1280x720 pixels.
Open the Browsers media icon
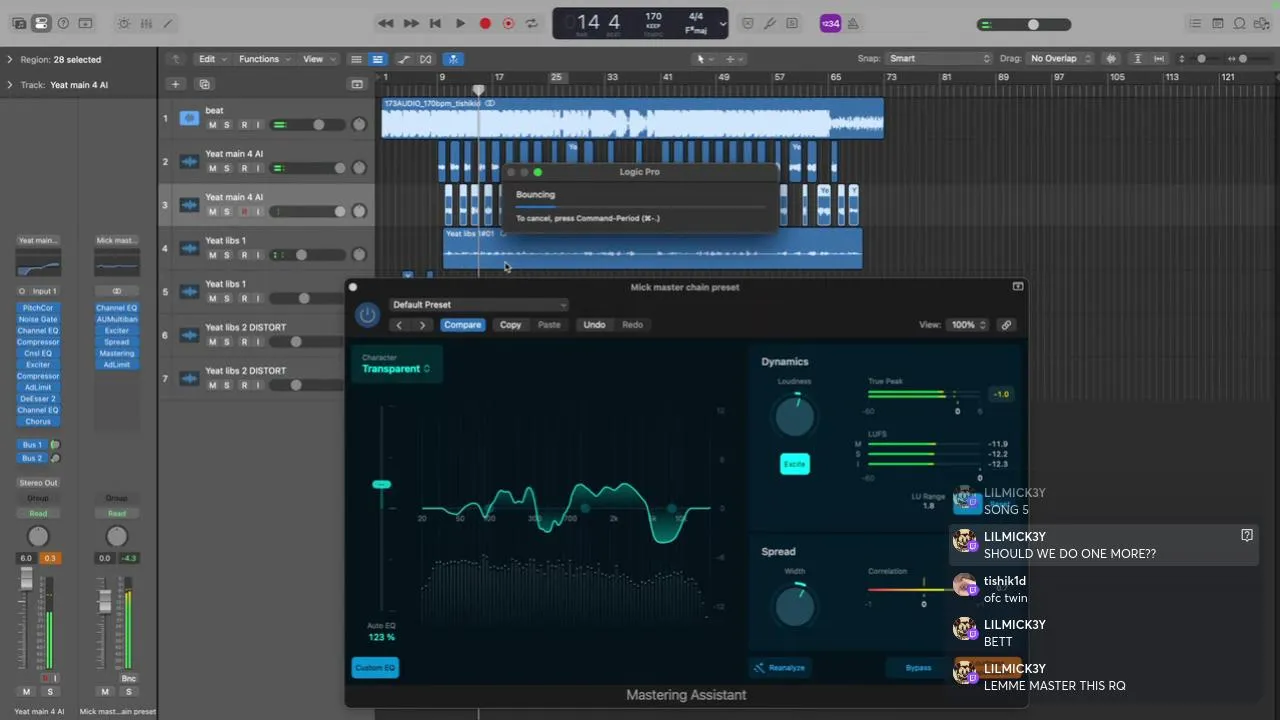pos(1262,23)
